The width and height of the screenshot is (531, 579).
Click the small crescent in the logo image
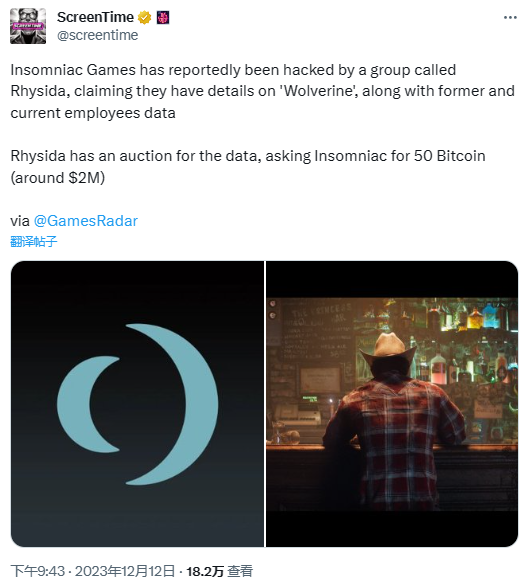coord(88,404)
